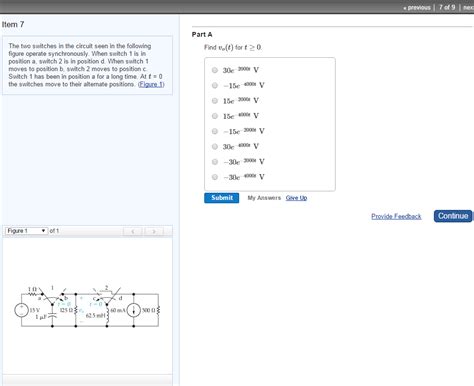Expand the Figure 1 dropdown selector
The width and height of the screenshot is (474, 386).
(x=26, y=231)
